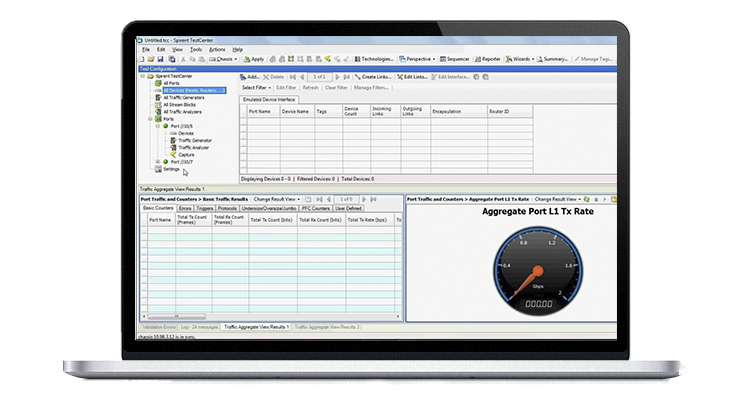Open the Summary view from toolbar
Image resolution: width=750 pixels, height=400 pixels.
552,59
